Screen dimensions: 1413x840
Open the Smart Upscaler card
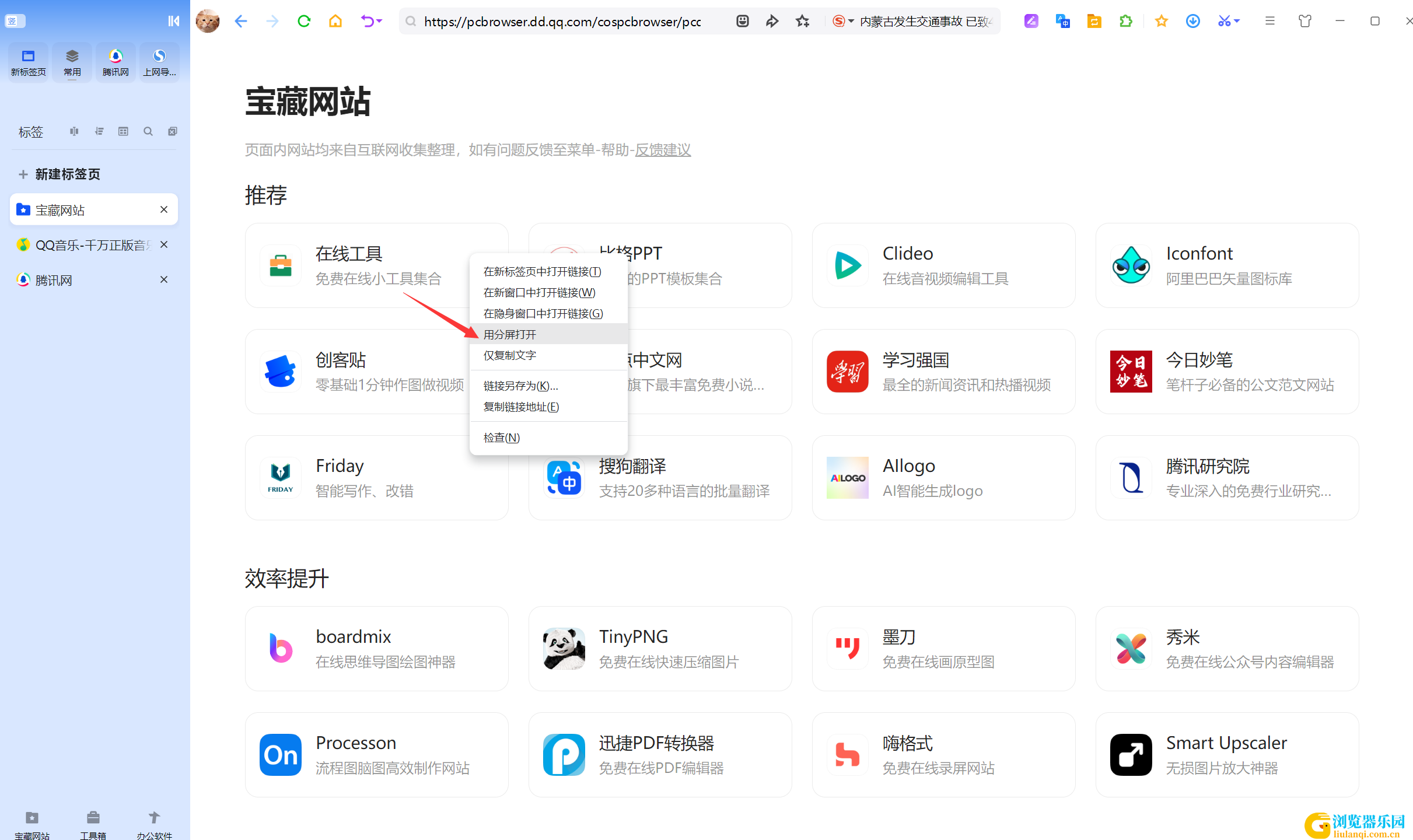click(x=1227, y=755)
